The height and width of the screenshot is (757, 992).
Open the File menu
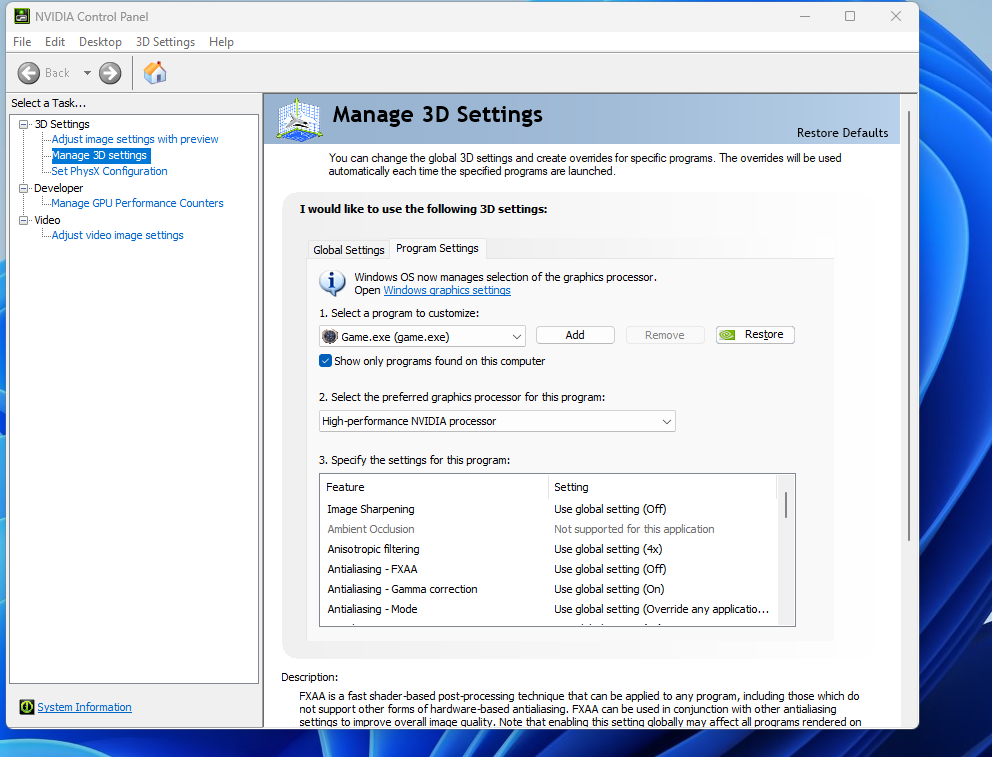22,42
